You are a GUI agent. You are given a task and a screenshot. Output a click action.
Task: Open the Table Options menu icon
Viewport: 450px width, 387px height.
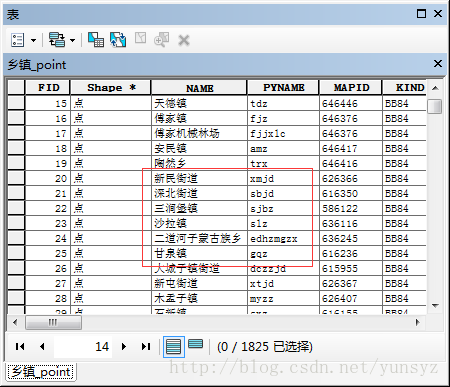(x=17, y=40)
